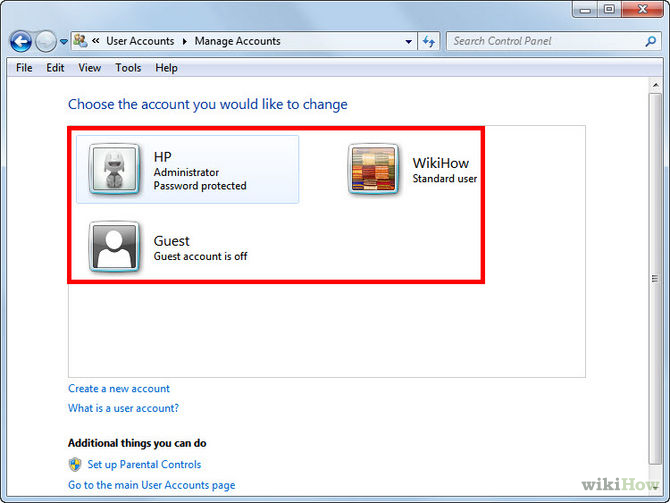
Task: Expand the address bar history dropdown
Action: point(409,42)
